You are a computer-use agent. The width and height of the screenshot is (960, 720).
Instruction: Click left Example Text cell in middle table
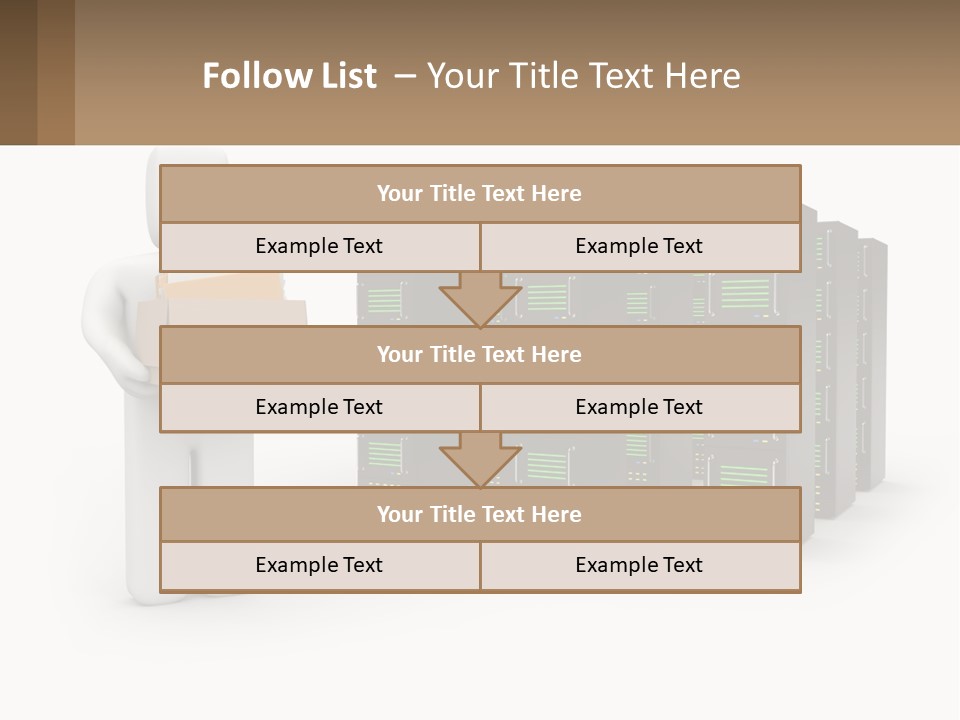pyautogui.click(x=319, y=407)
